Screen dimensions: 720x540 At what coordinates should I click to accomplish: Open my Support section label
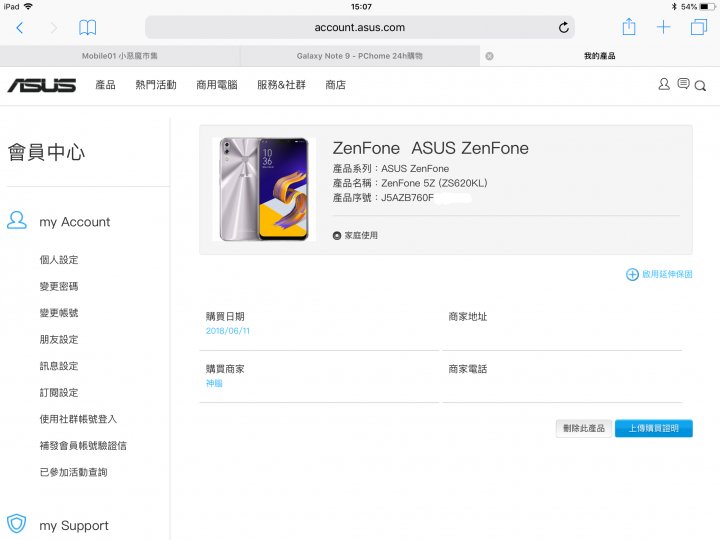pos(73,526)
